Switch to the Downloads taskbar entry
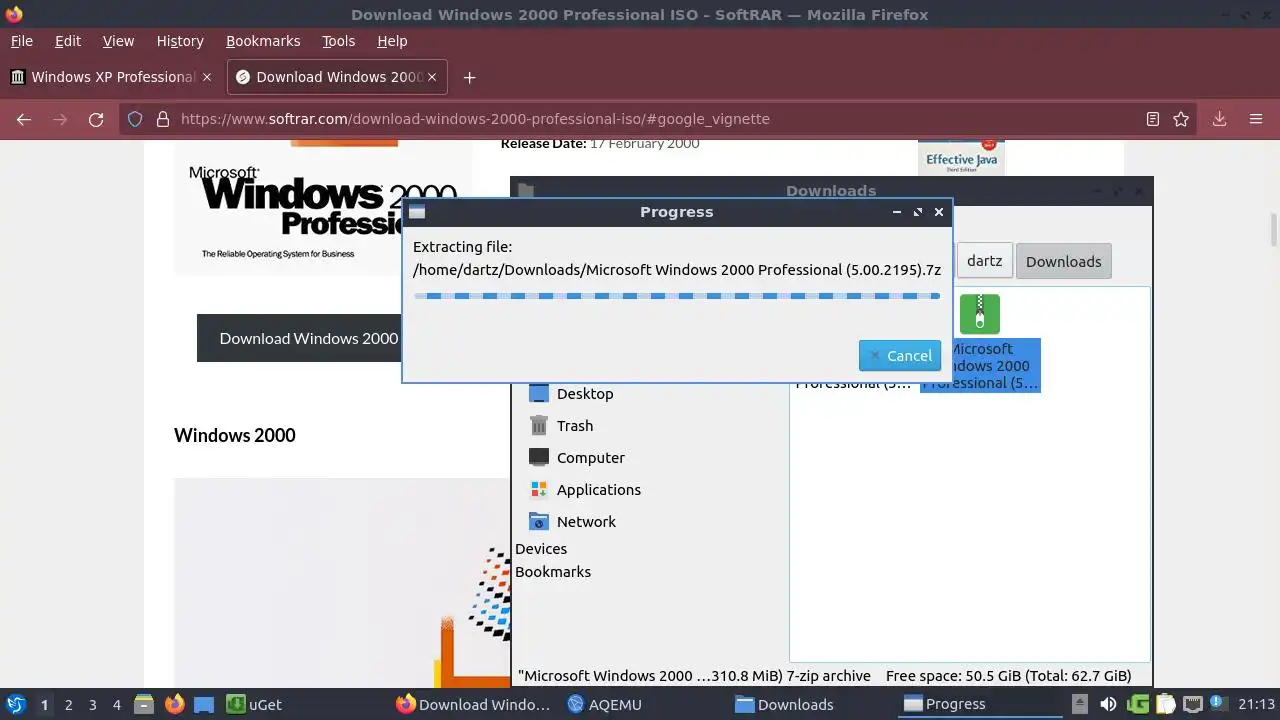This screenshot has height=720, width=1280. tap(785, 704)
